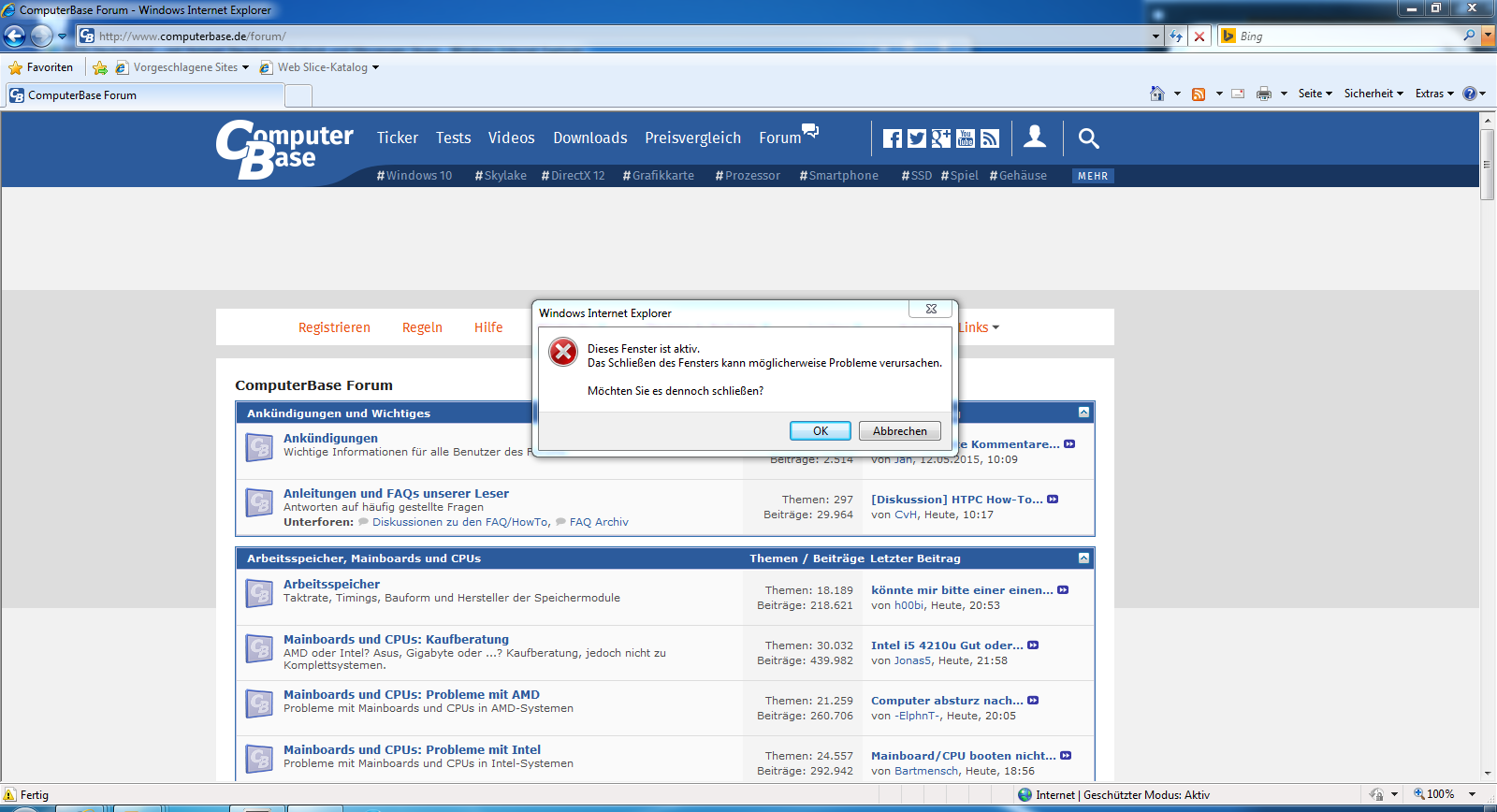1497x812 pixels.
Task: Open the zoom level 100% dropdown
Action: pos(1472,794)
